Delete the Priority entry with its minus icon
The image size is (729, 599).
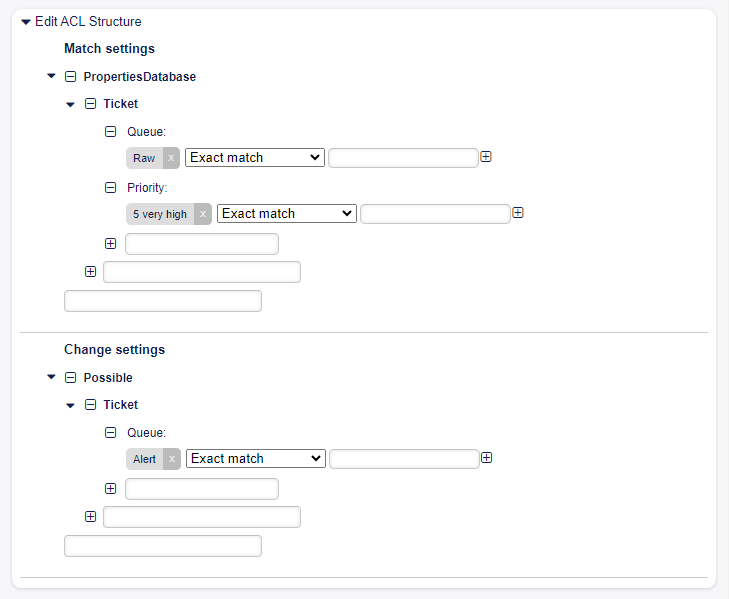pyautogui.click(x=111, y=187)
